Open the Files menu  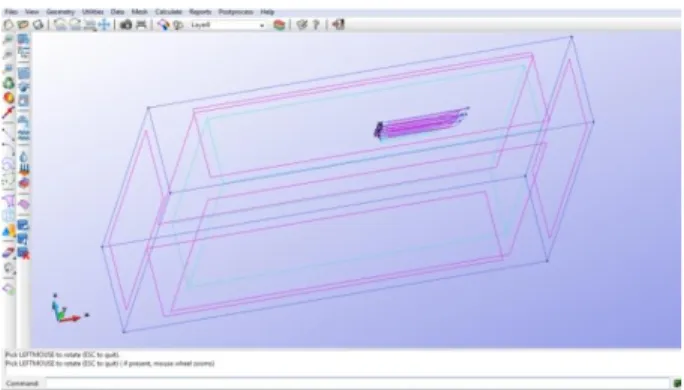pos(11,12)
